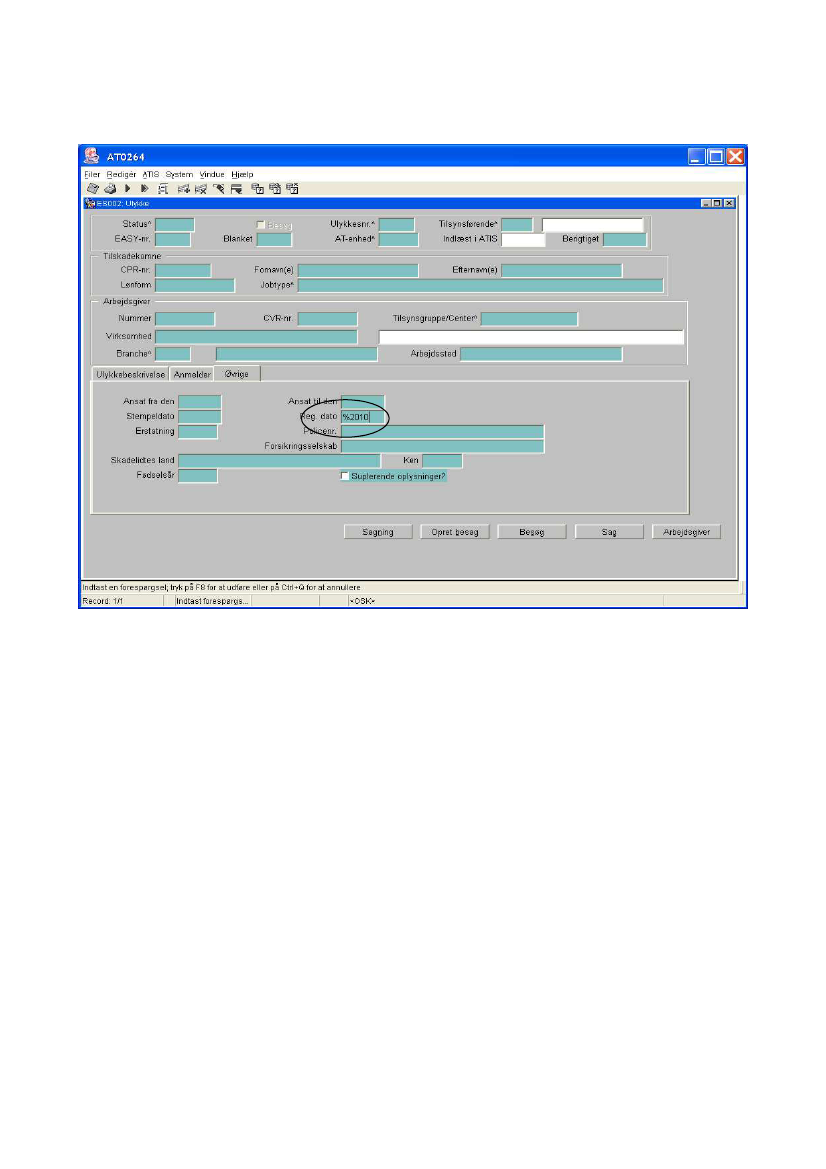Click the printer toolbar icon
This screenshot has height=1169, width=826.
pyautogui.click(x=110, y=189)
